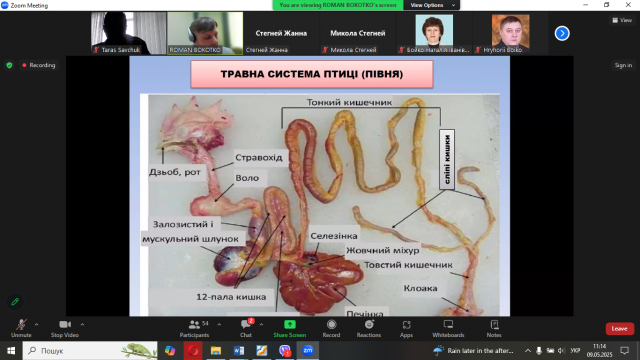Change layout with the View button
The image size is (640, 360).
tap(622, 20)
